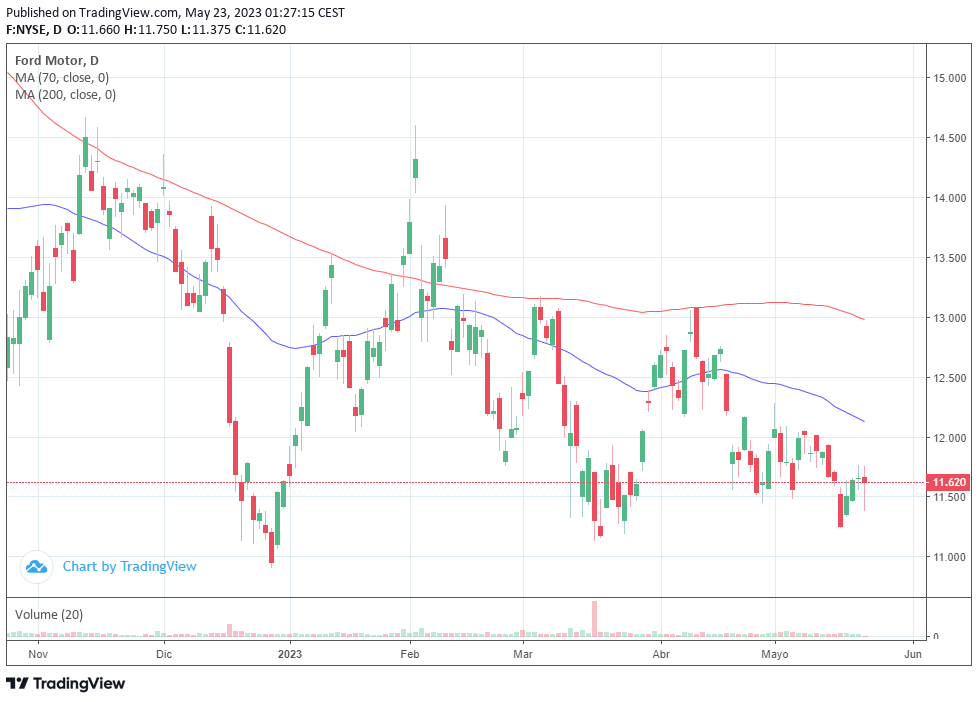This screenshot has height=702, width=978.
Task: Click the red 11.620 current price tag
Action: coord(949,482)
